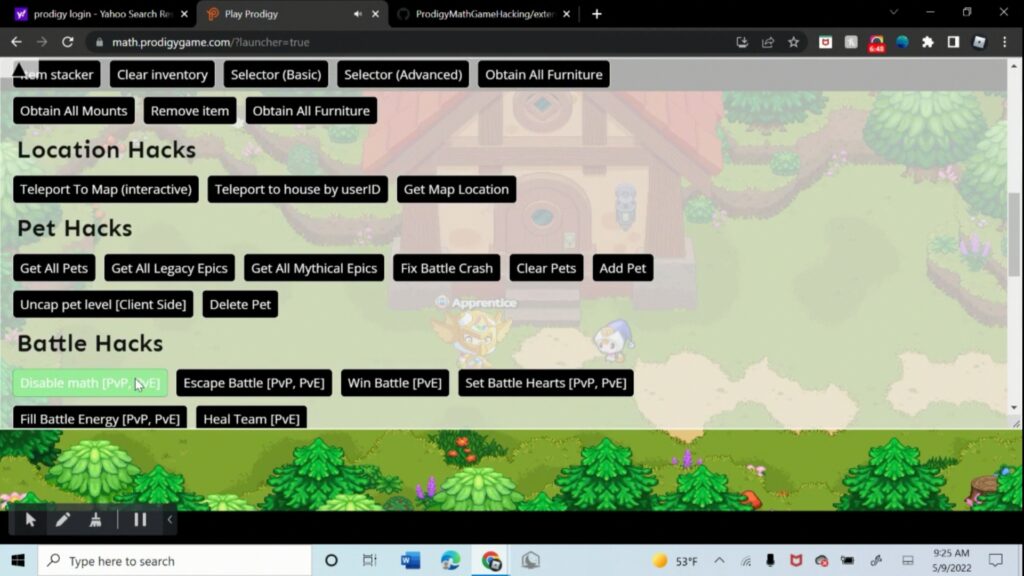1024x576 pixels.
Task: Bookmark this page with the star
Action: tap(793, 42)
